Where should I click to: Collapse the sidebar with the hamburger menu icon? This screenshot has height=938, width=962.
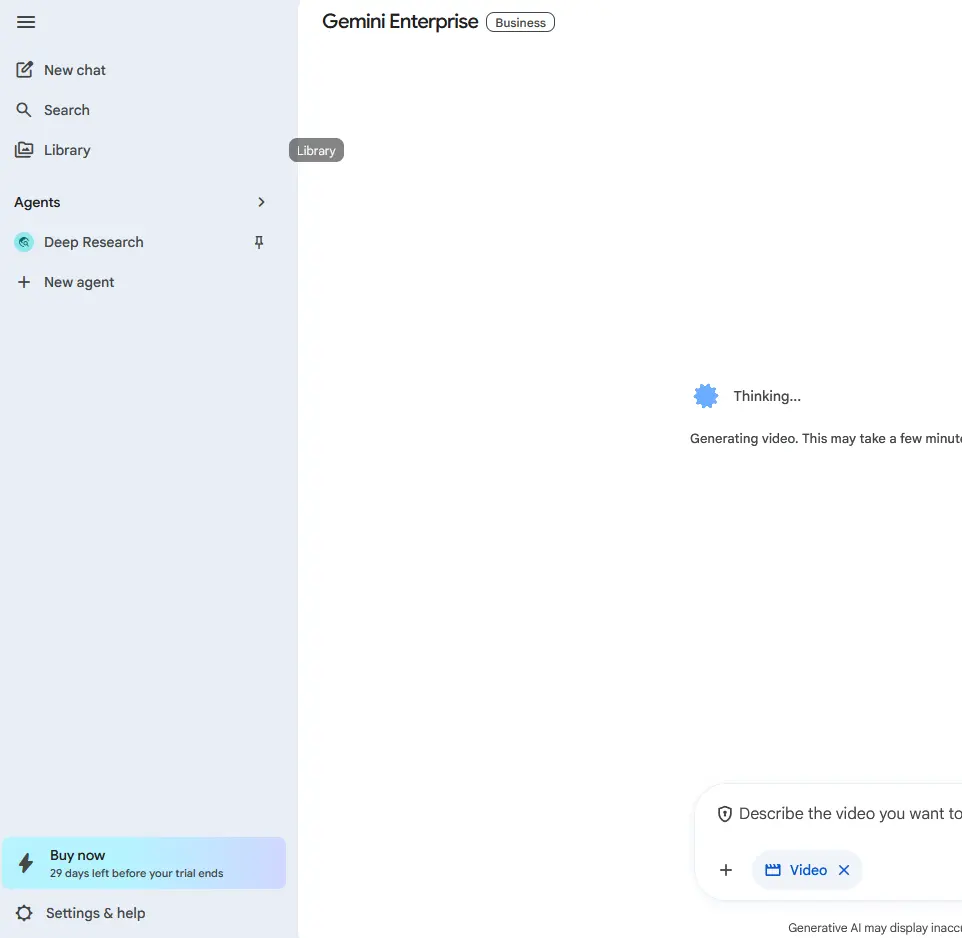[x=26, y=22]
